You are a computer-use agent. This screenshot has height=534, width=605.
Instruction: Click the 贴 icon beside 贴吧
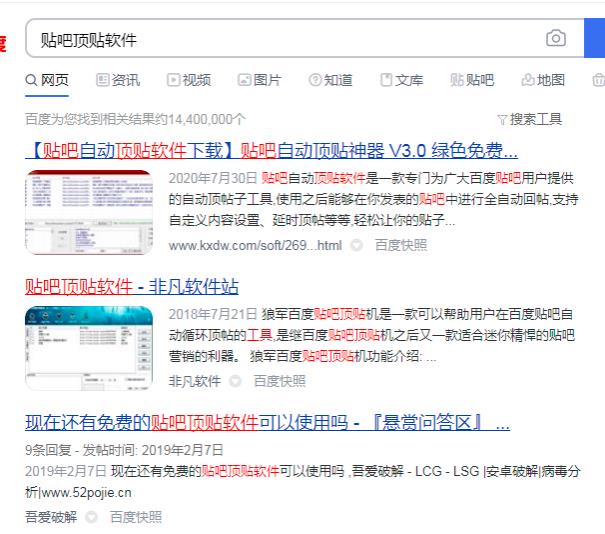(457, 80)
